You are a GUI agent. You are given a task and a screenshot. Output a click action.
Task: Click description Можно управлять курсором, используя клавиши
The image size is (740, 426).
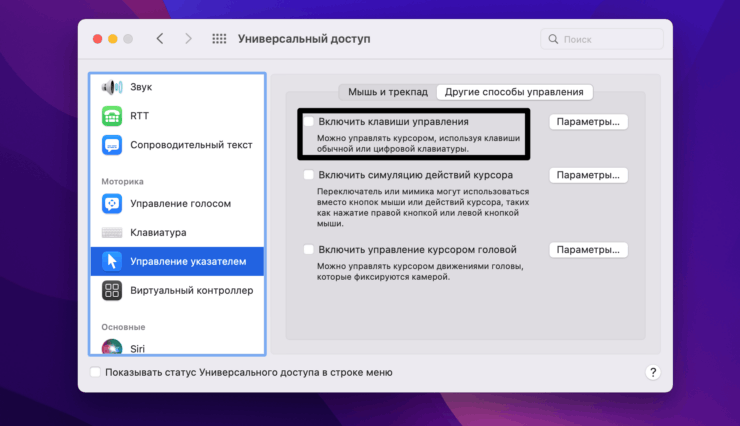418,143
